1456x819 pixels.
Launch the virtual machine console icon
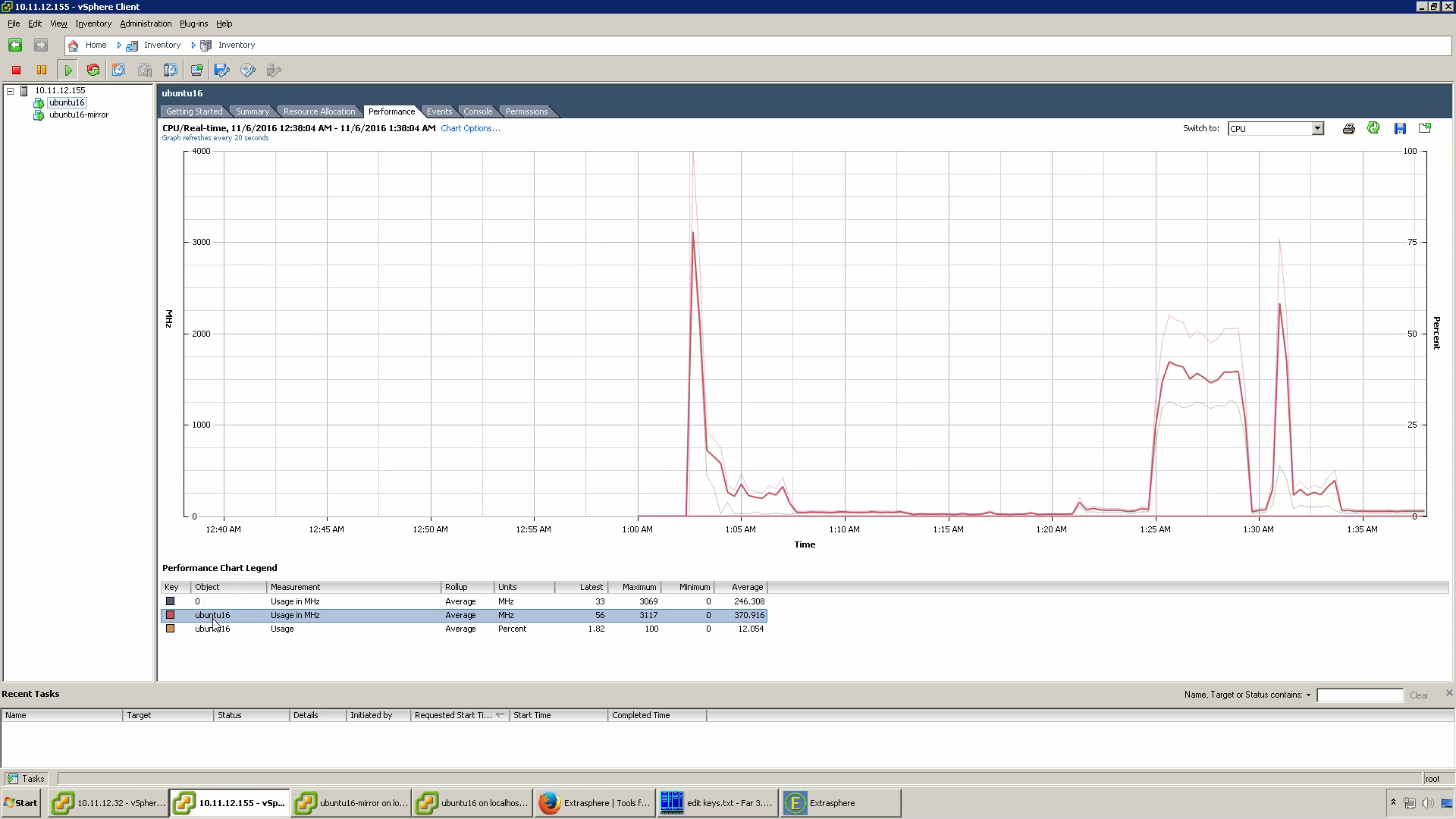tap(196, 70)
